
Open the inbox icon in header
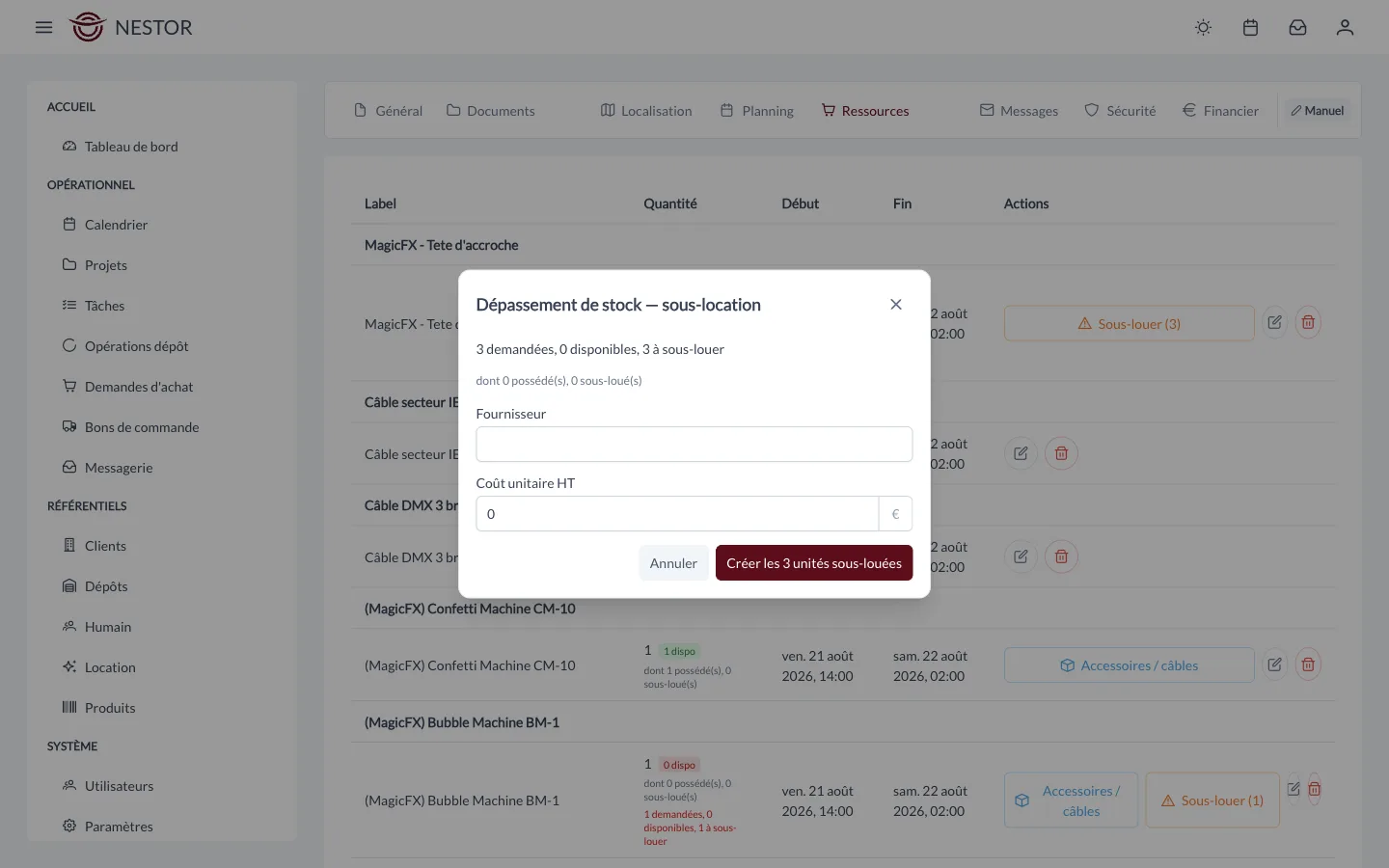coord(1297,28)
